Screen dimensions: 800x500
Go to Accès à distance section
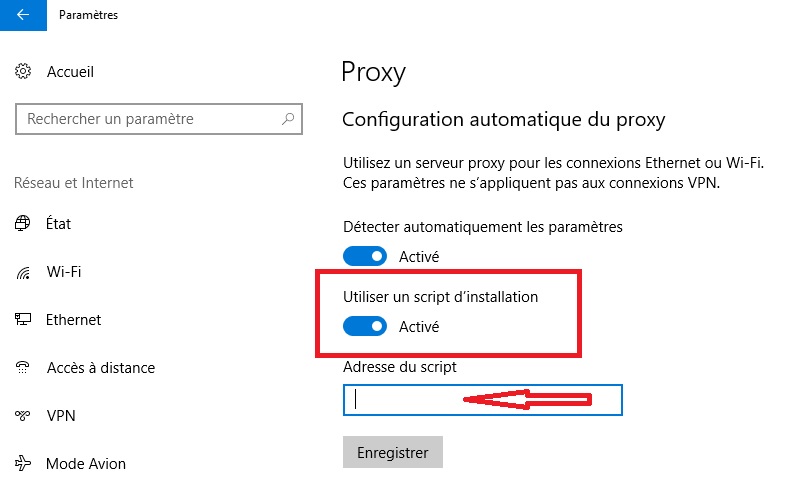click(101, 367)
